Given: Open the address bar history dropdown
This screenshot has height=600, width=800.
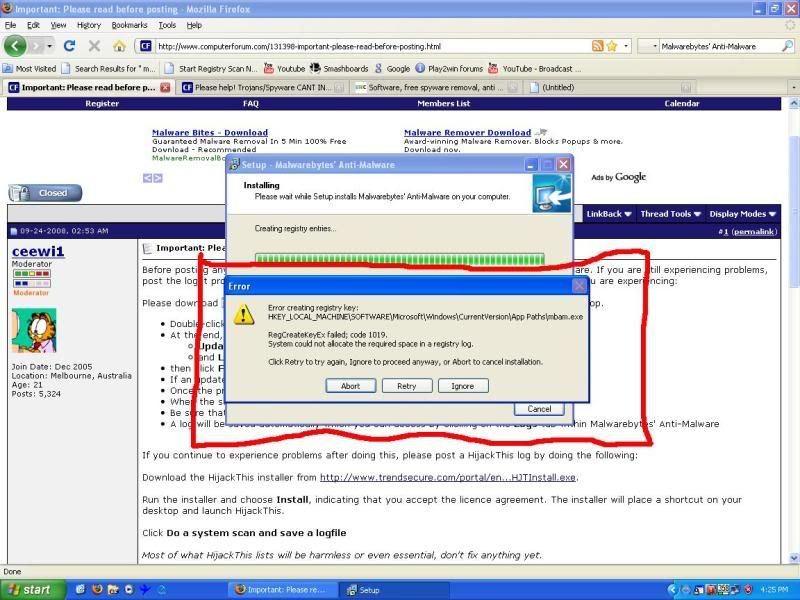Looking at the screenshot, I should click(626, 46).
